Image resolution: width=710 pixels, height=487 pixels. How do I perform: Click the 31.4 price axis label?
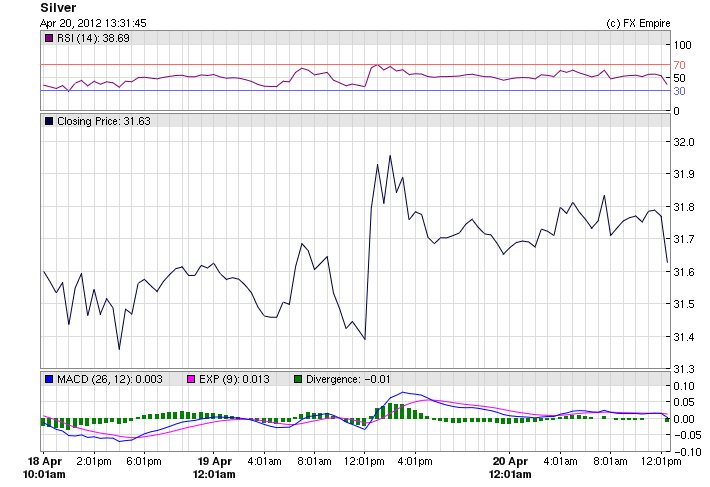click(x=685, y=336)
